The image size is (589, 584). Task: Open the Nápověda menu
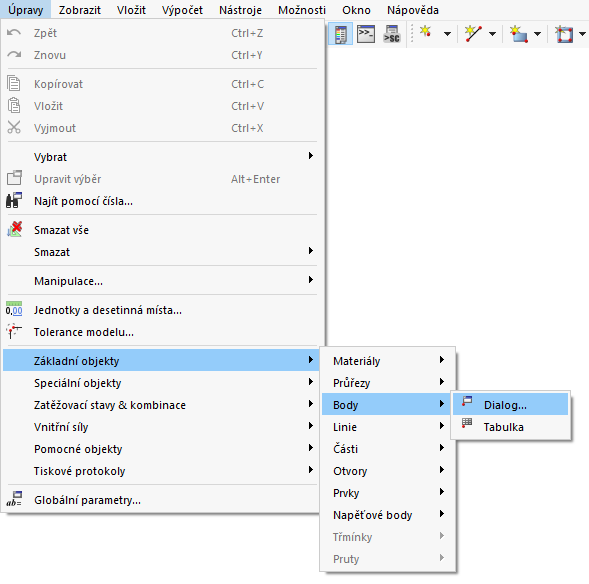[413, 10]
